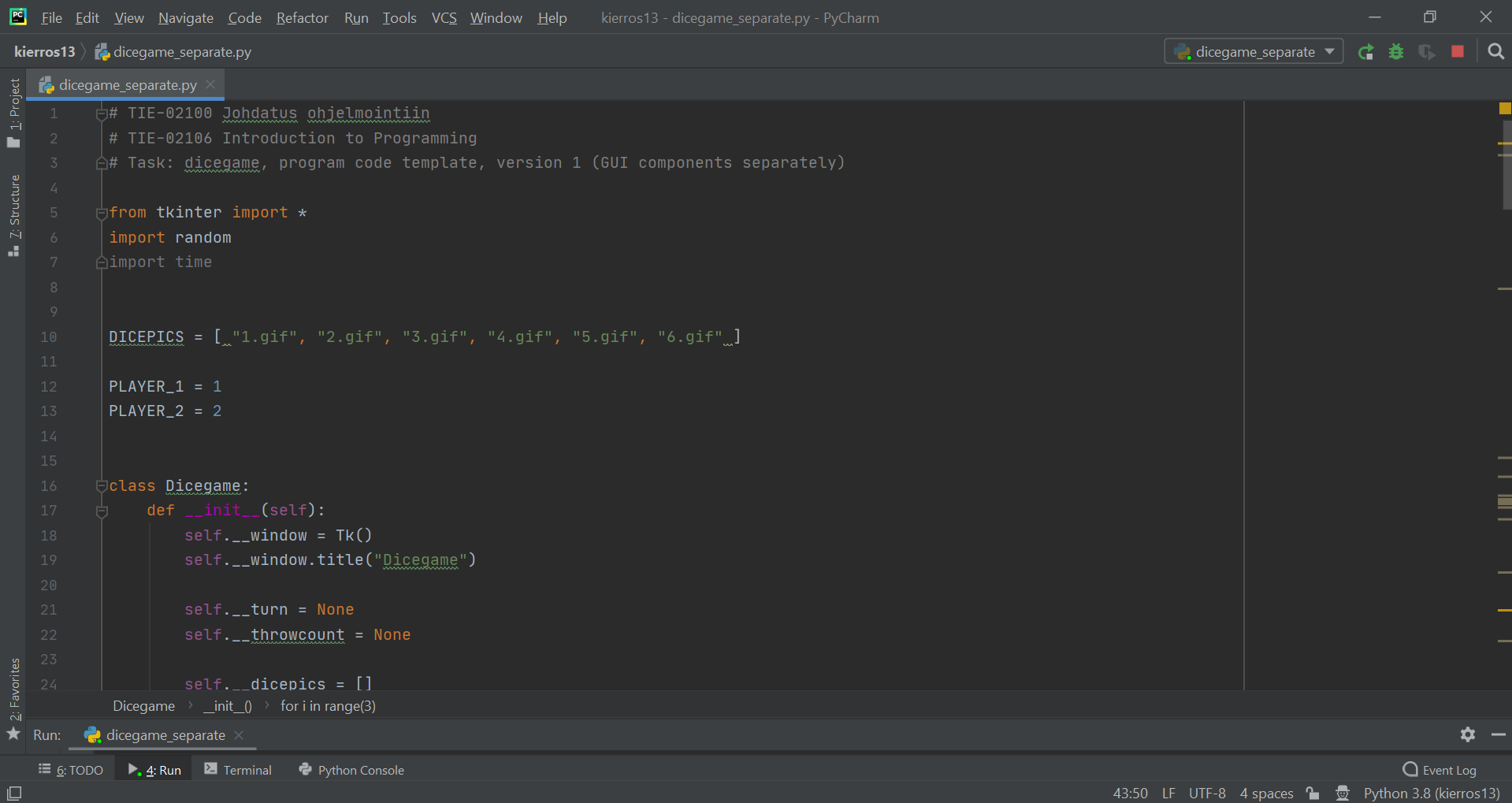Click the Run with Coverage icon
This screenshot has width=1512, height=803.
tap(1427, 52)
